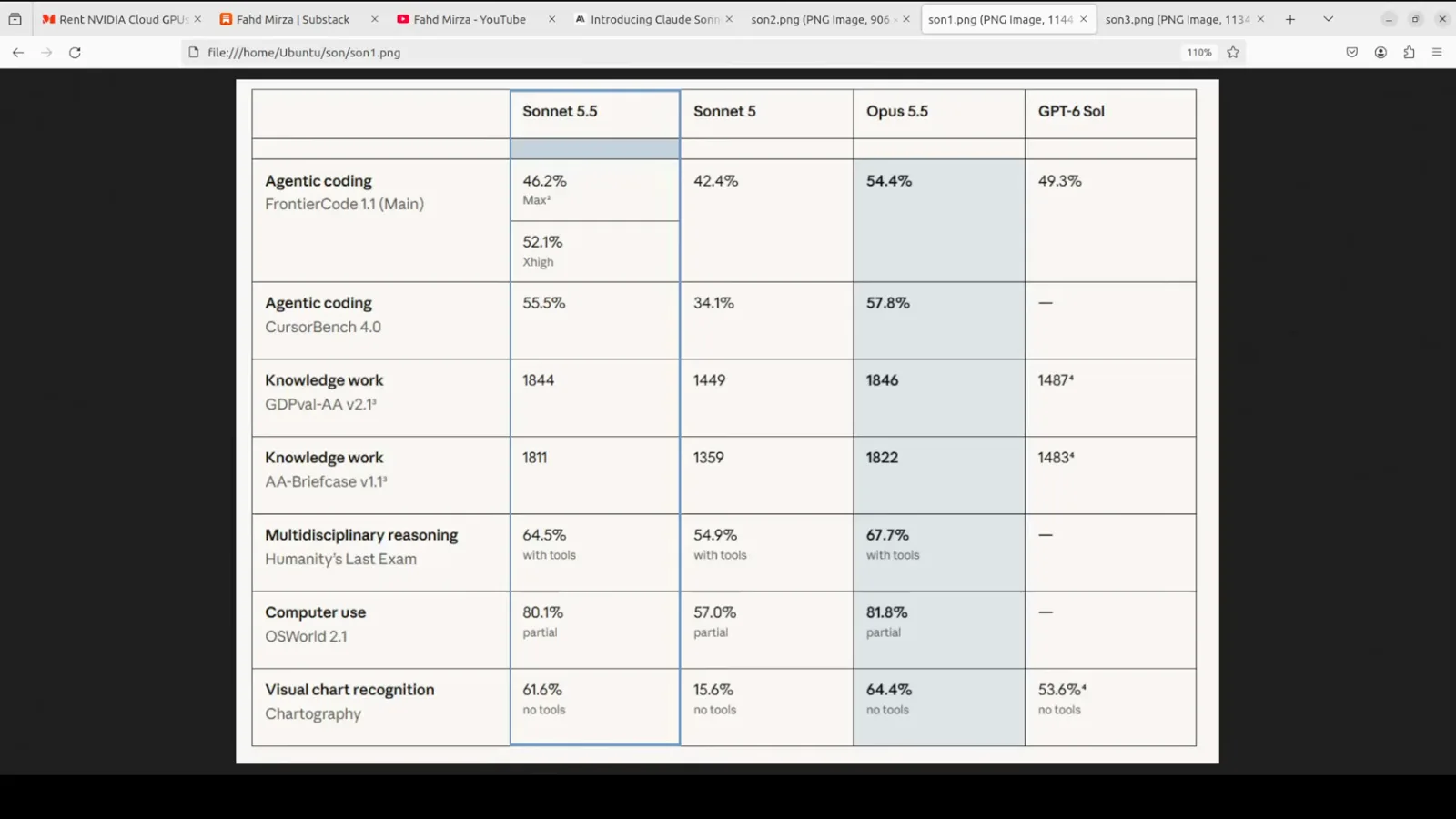Expand the list all tabs dropdown

pyautogui.click(x=1328, y=19)
